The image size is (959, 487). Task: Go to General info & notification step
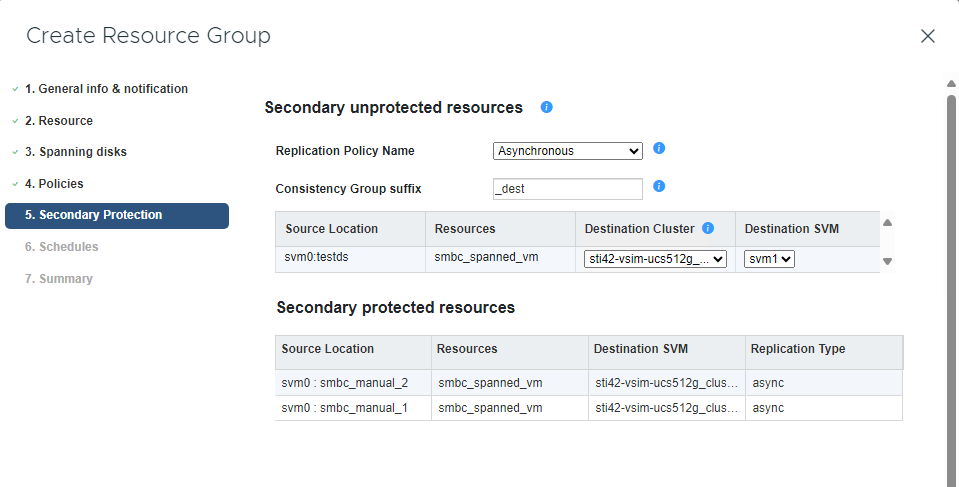106,89
